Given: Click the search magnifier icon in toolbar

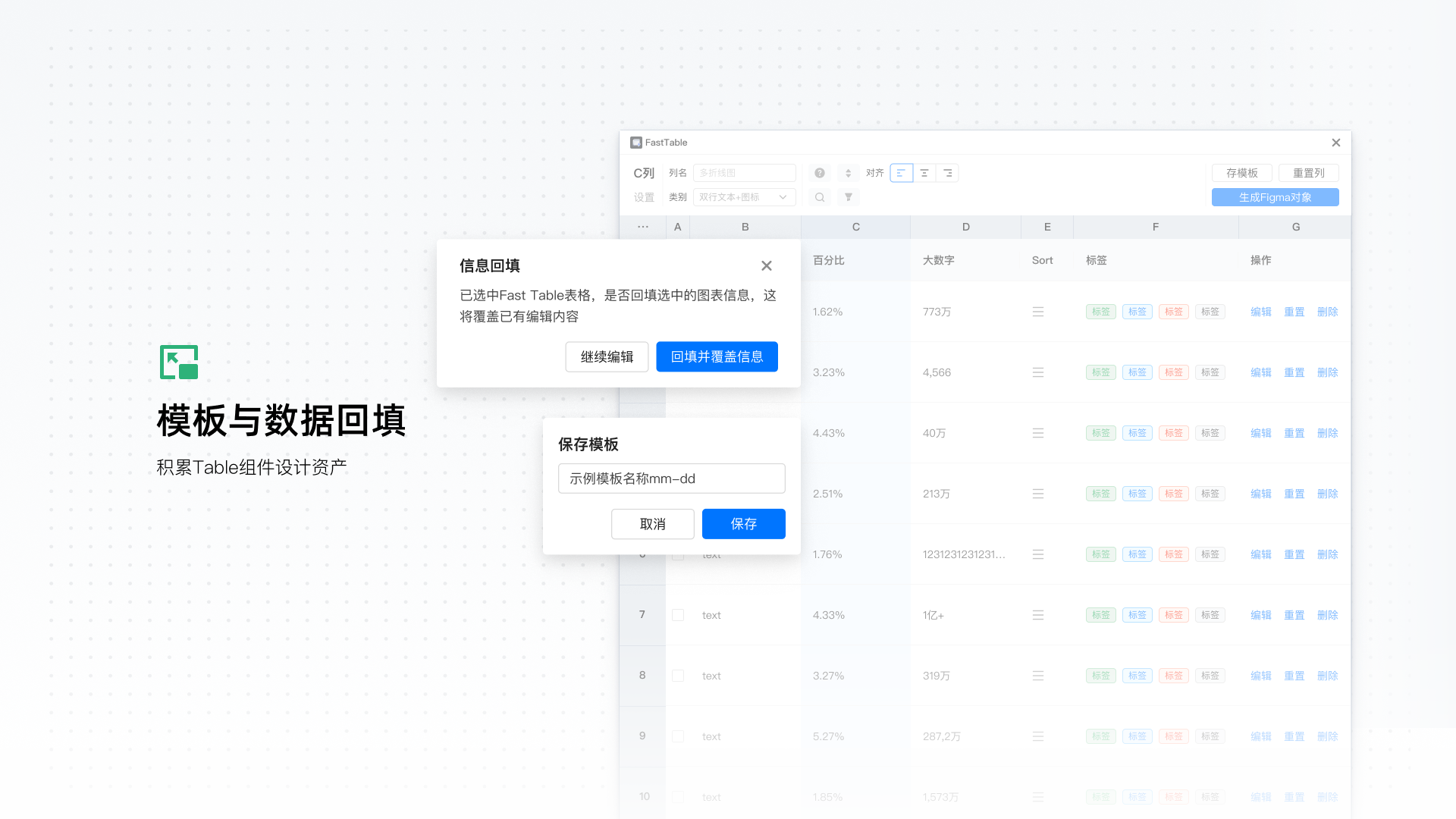Looking at the screenshot, I should [820, 197].
